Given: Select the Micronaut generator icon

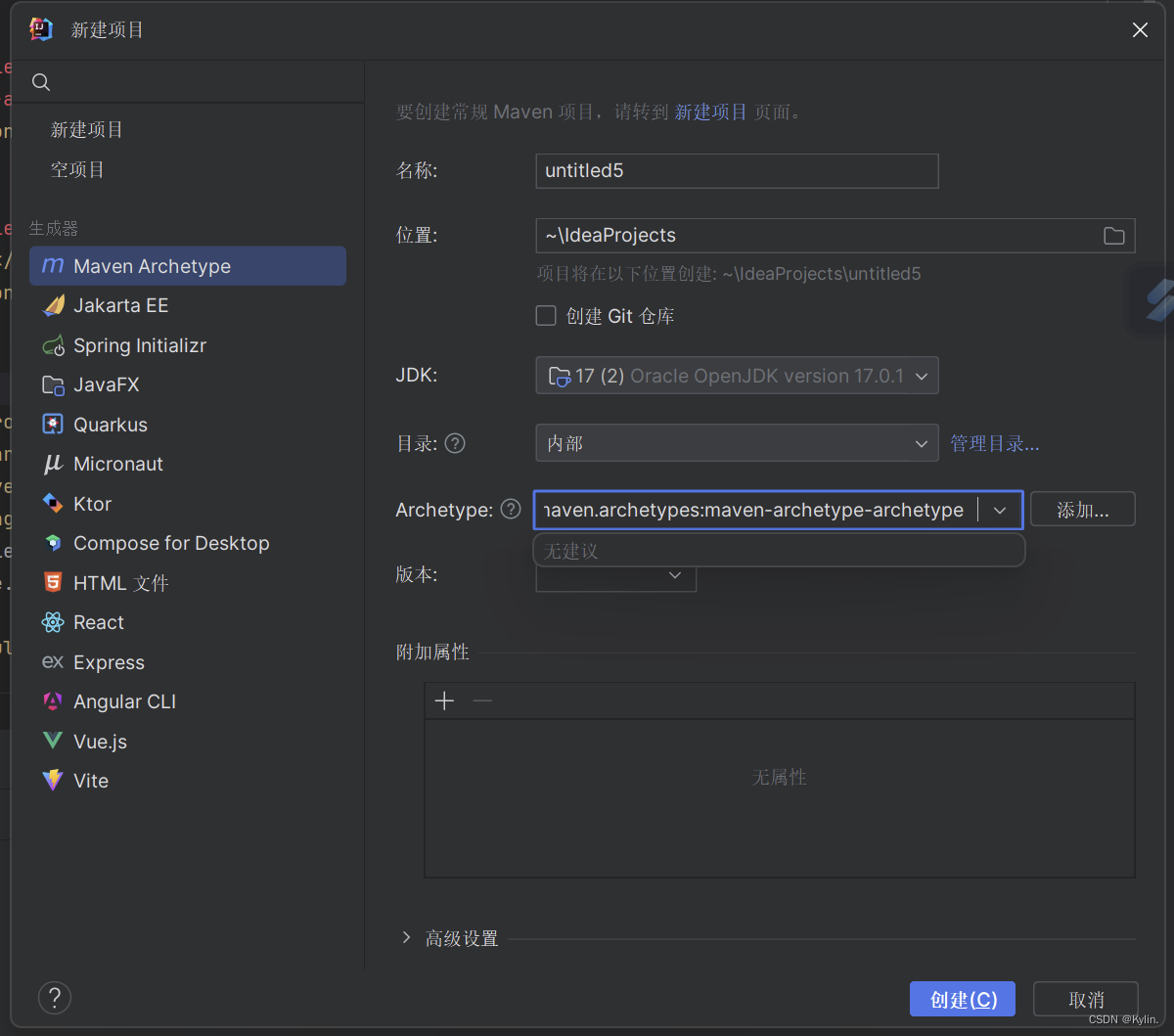Looking at the screenshot, I should click(x=53, y=464).
